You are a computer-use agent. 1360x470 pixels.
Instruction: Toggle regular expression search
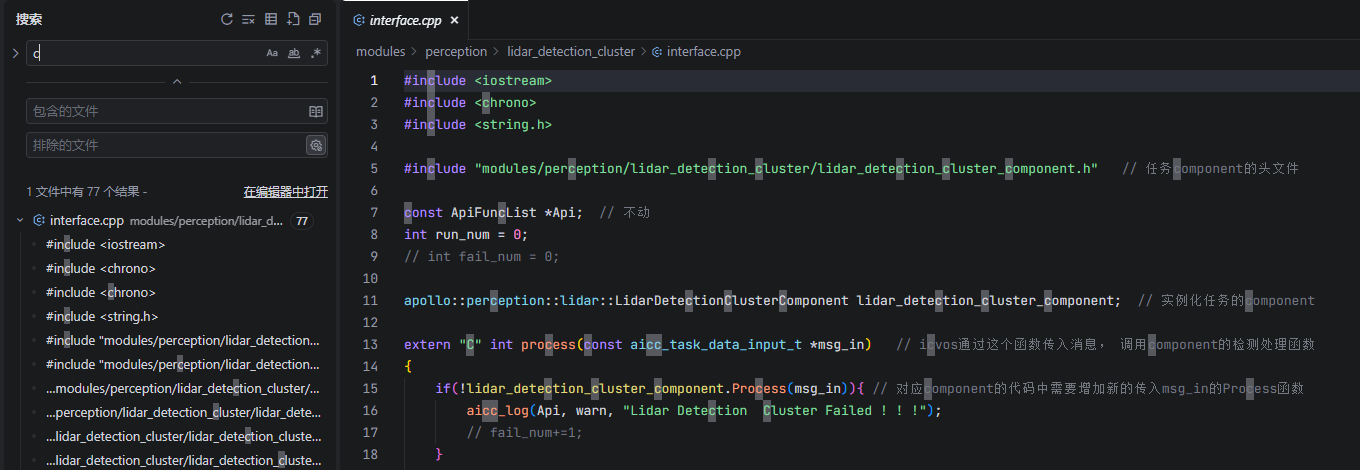316,53
